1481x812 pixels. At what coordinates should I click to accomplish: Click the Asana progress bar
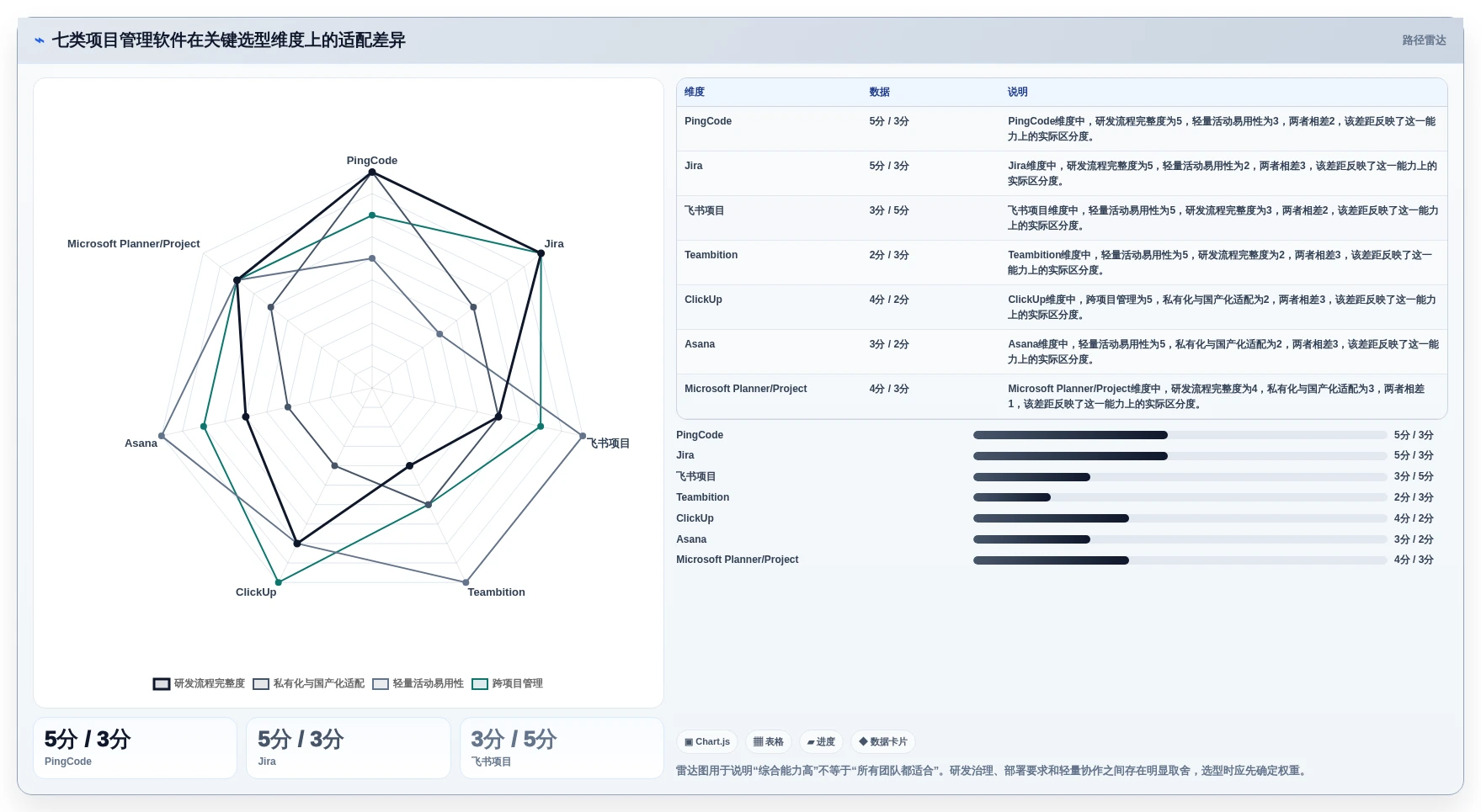[x=1180, y=539]
